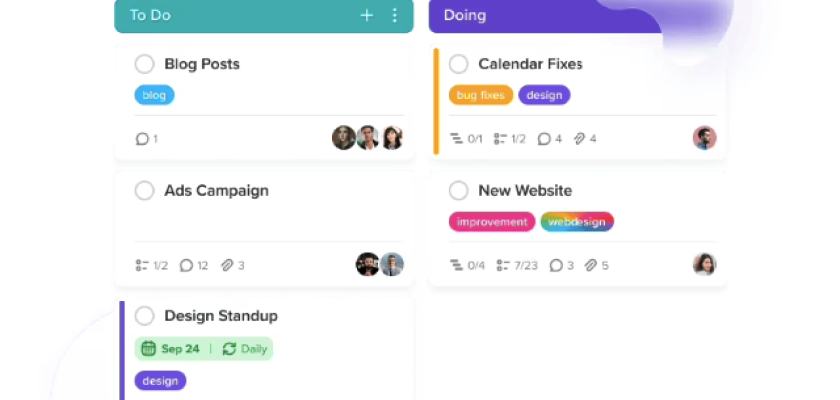Open comments icon on Ads Campaign card
Screen dimensions: 840x400
186,265
